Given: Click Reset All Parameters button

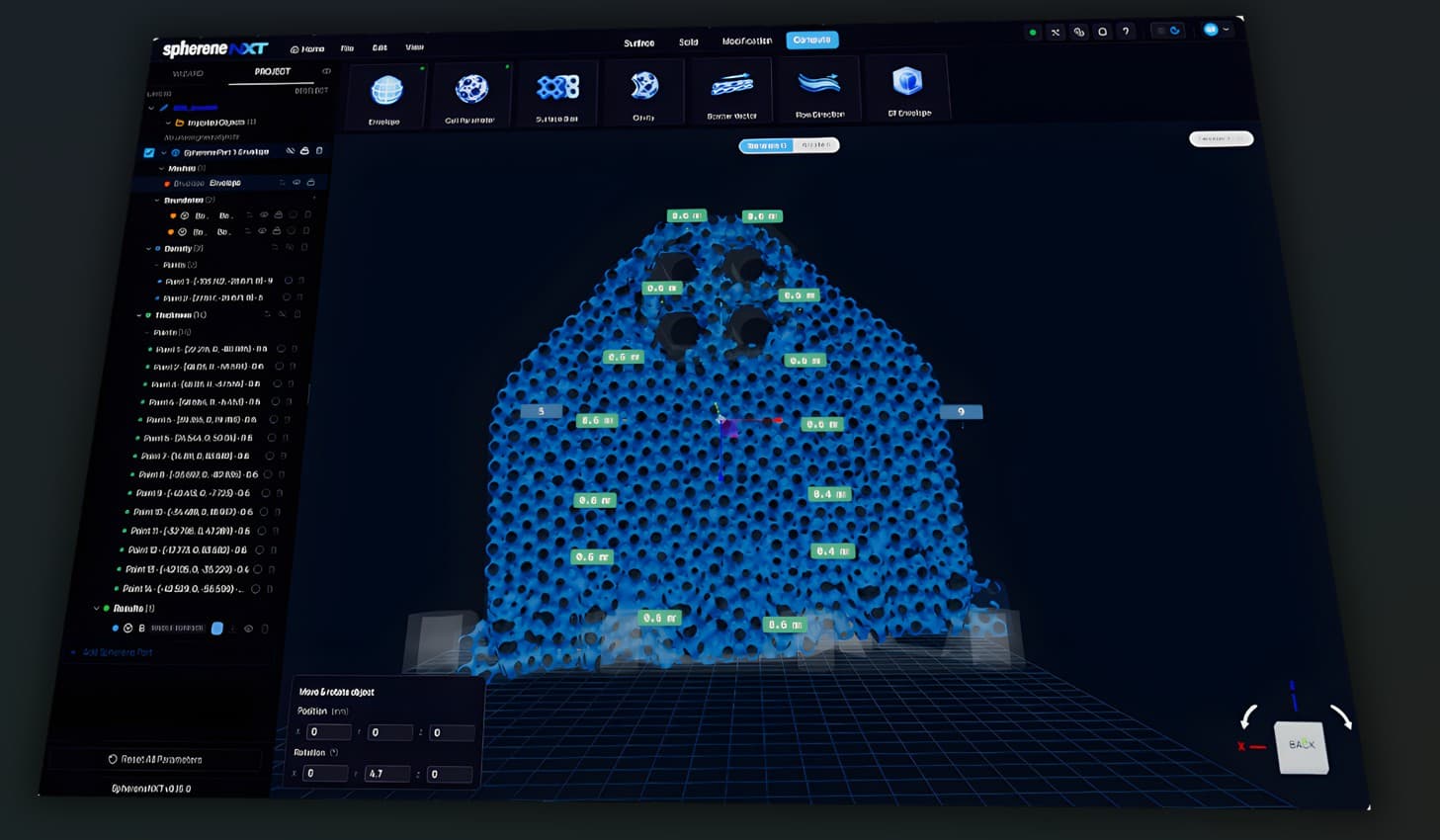Looking at the screenshot, I should [155, 760].
